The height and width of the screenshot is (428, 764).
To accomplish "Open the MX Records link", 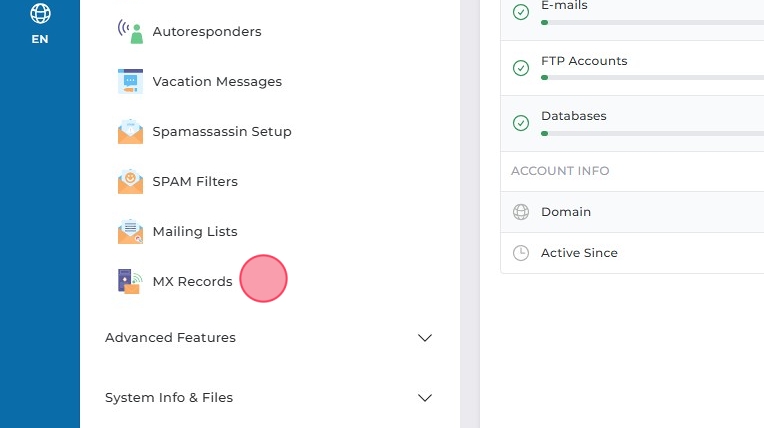I will coord(192,282).
